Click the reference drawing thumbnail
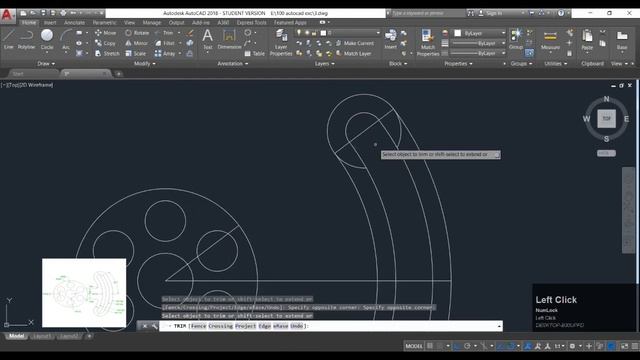The width and height of the screenshot is (640, 360). (x=84, y=292)
